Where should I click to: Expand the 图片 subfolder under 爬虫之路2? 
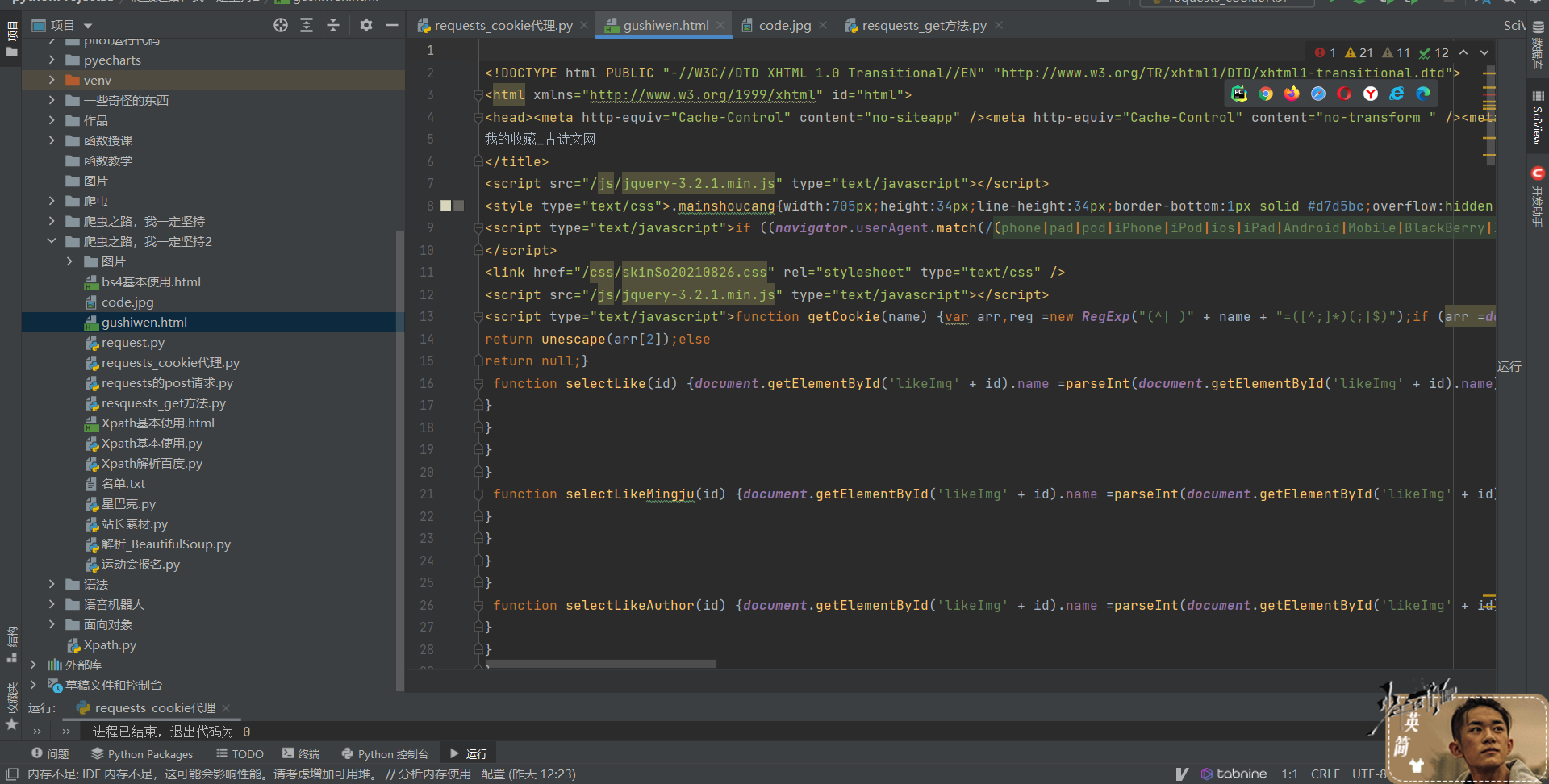pyautogui.click(x=69, y=261)
